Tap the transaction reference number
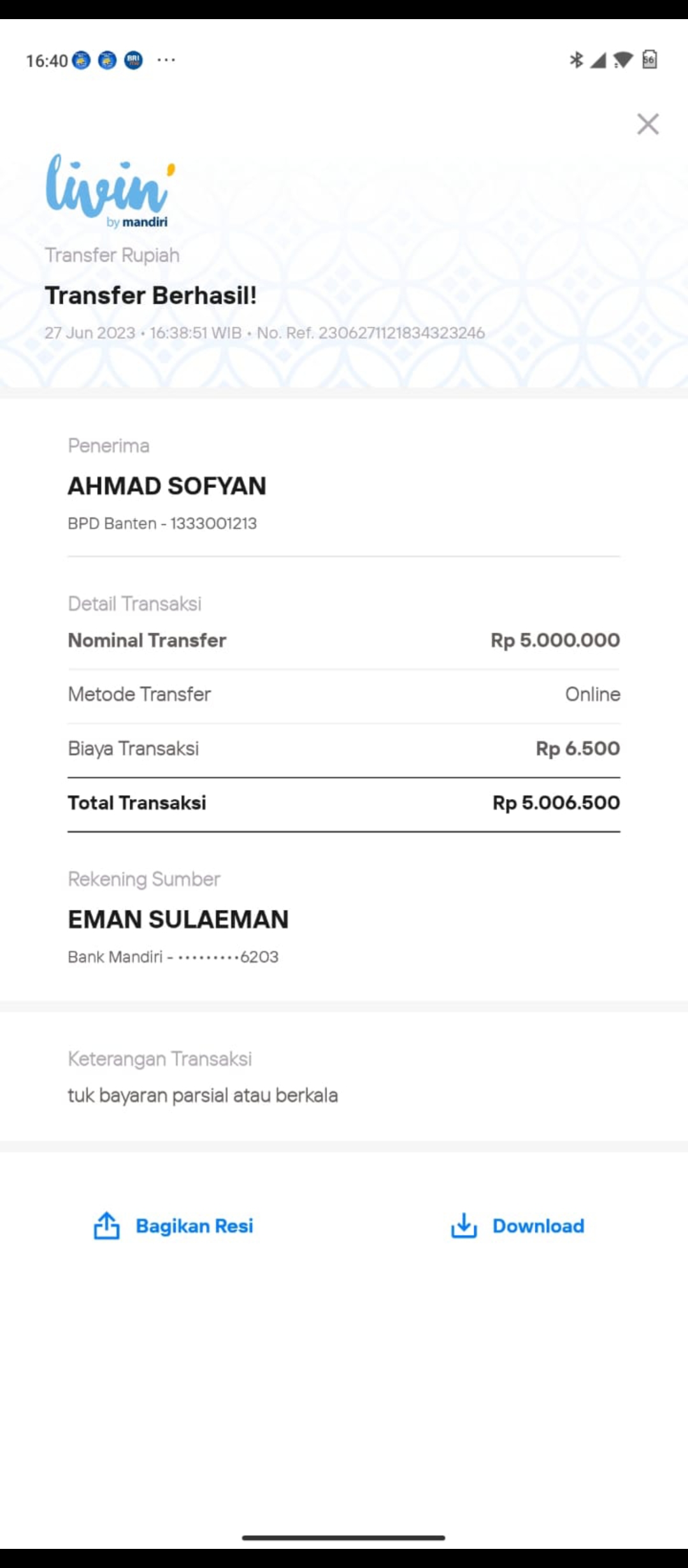This screenshot has height=1568, width=688. 401,333
